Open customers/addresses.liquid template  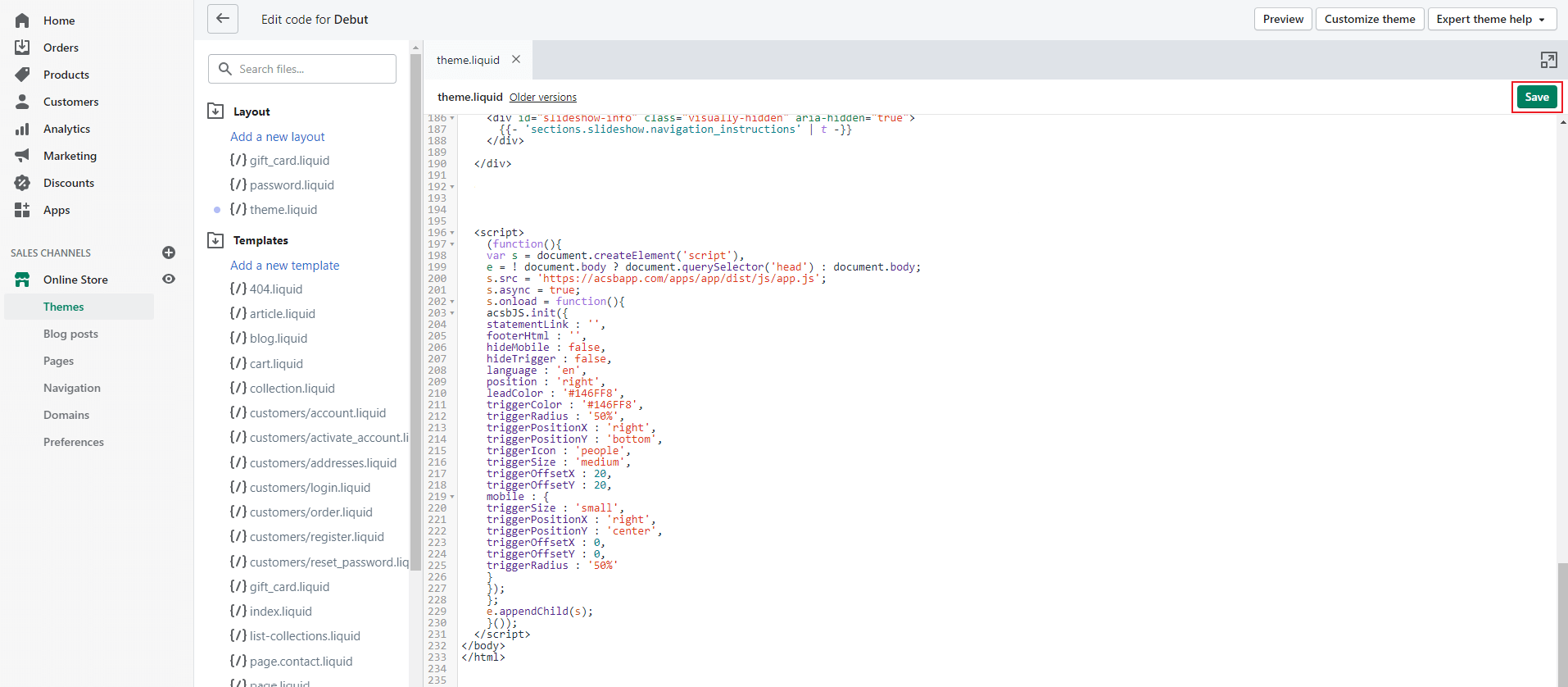314,463
